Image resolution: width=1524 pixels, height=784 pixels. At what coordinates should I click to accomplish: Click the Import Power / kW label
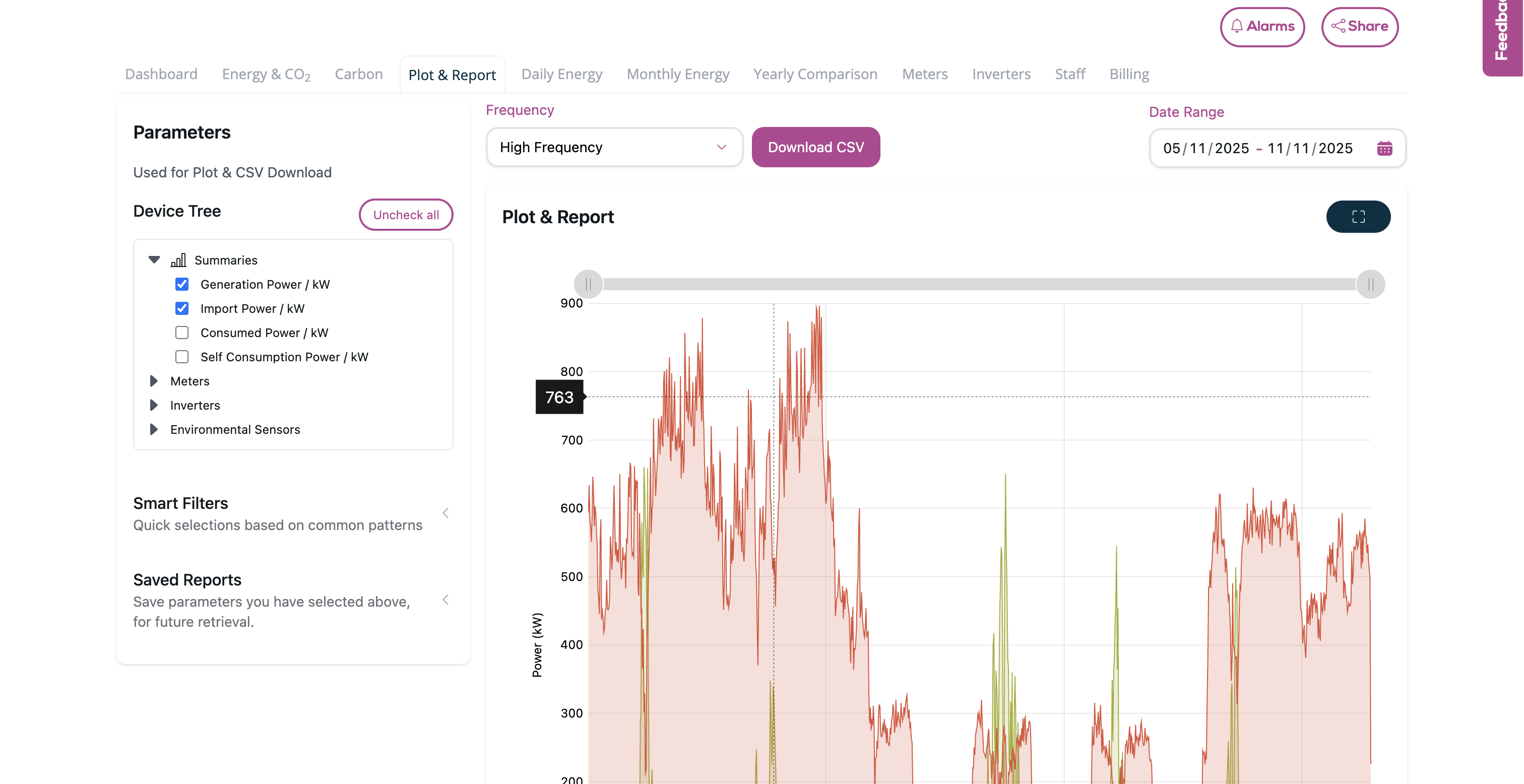coord(252,309)
